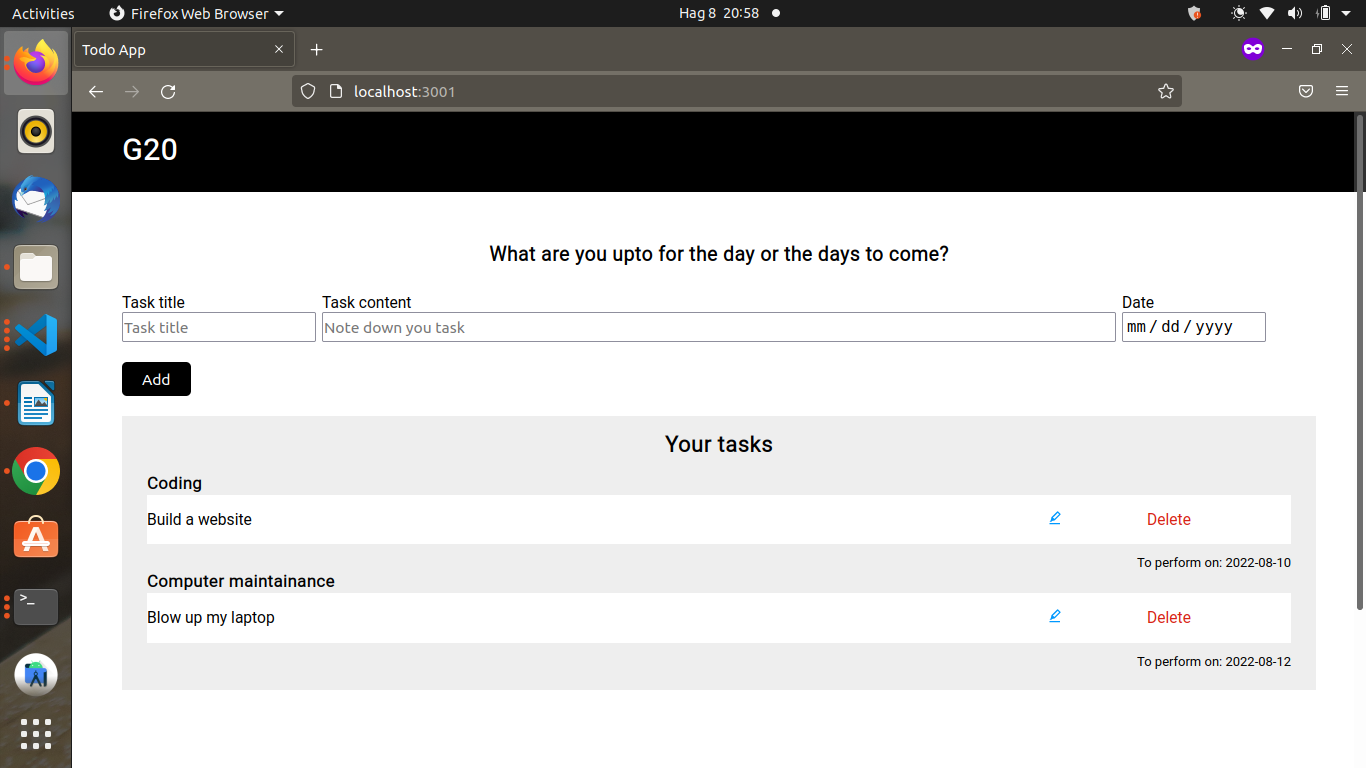Click To perform on: 2022-08-12 text

tap(1214, 661)
